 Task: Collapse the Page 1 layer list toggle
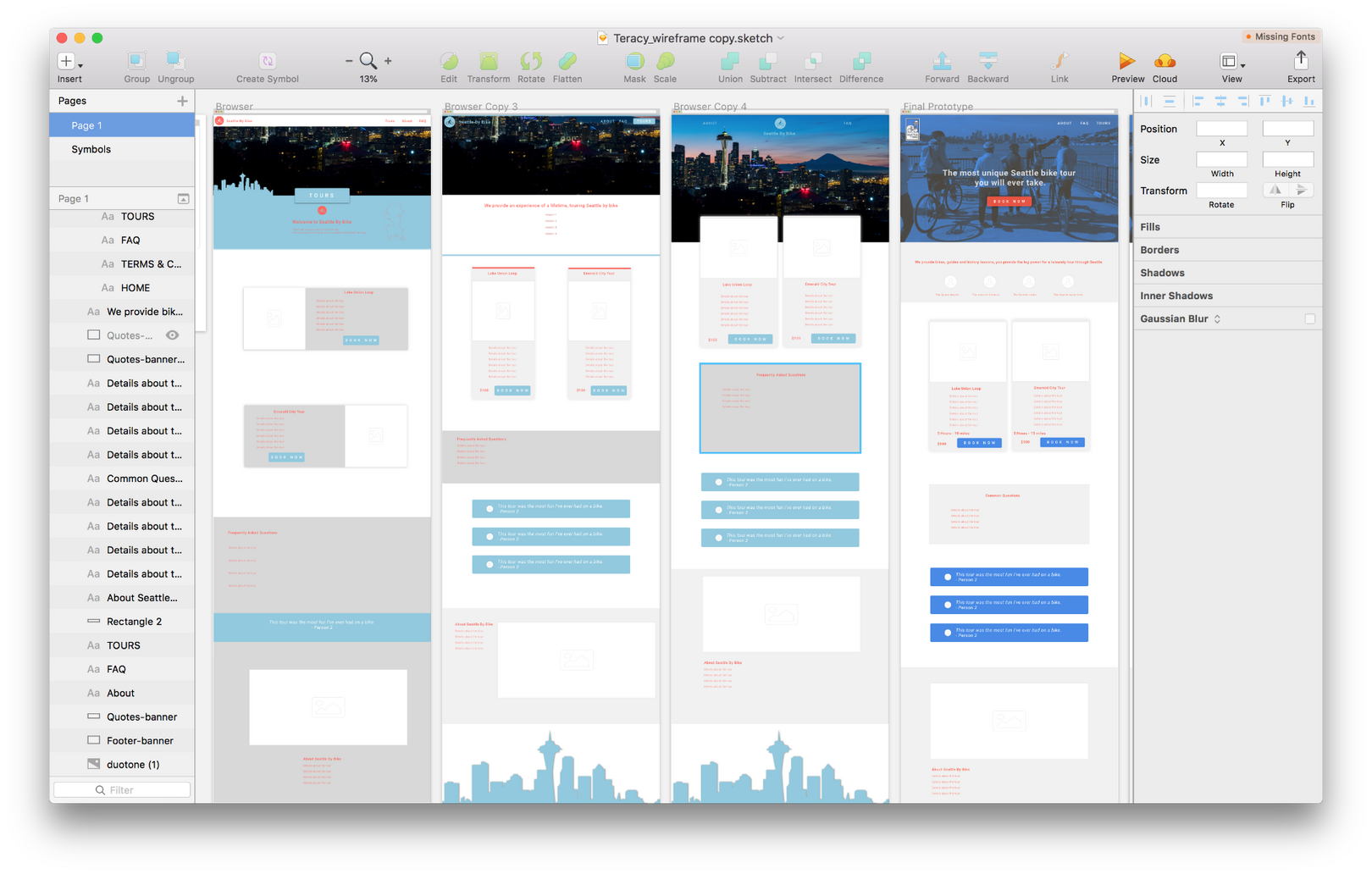tap(183, 198)
